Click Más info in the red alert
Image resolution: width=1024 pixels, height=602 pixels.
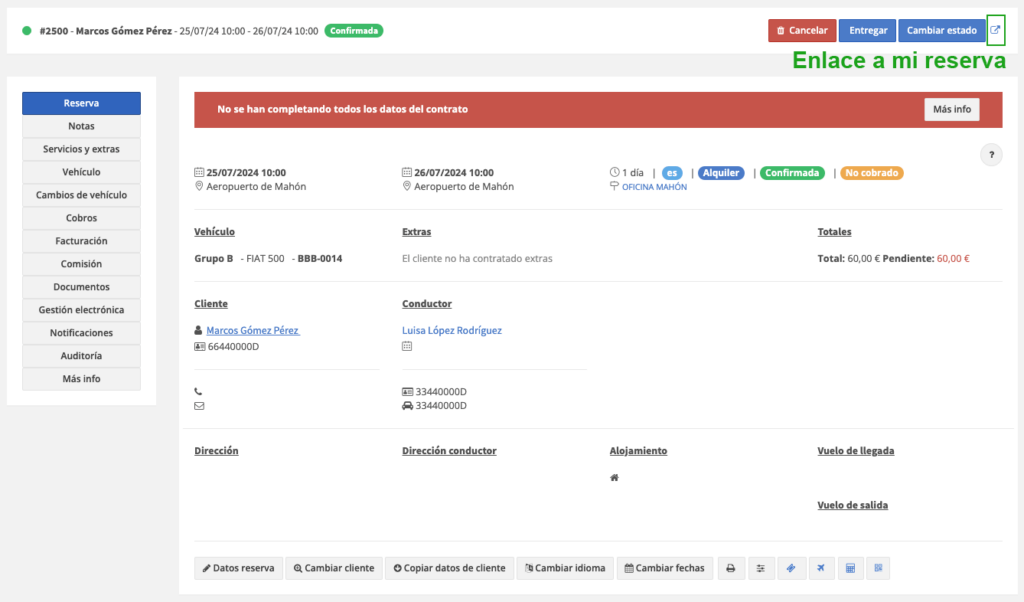coord(952,109)
